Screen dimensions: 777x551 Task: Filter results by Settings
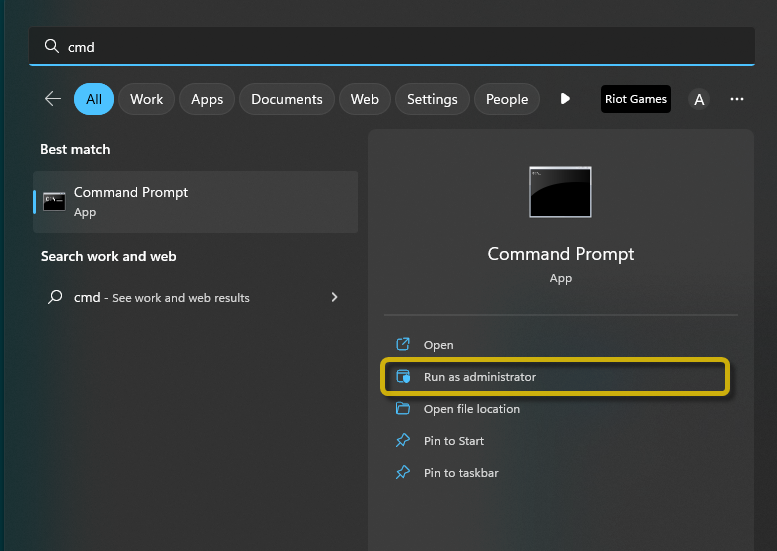click(x=432, y=99)
